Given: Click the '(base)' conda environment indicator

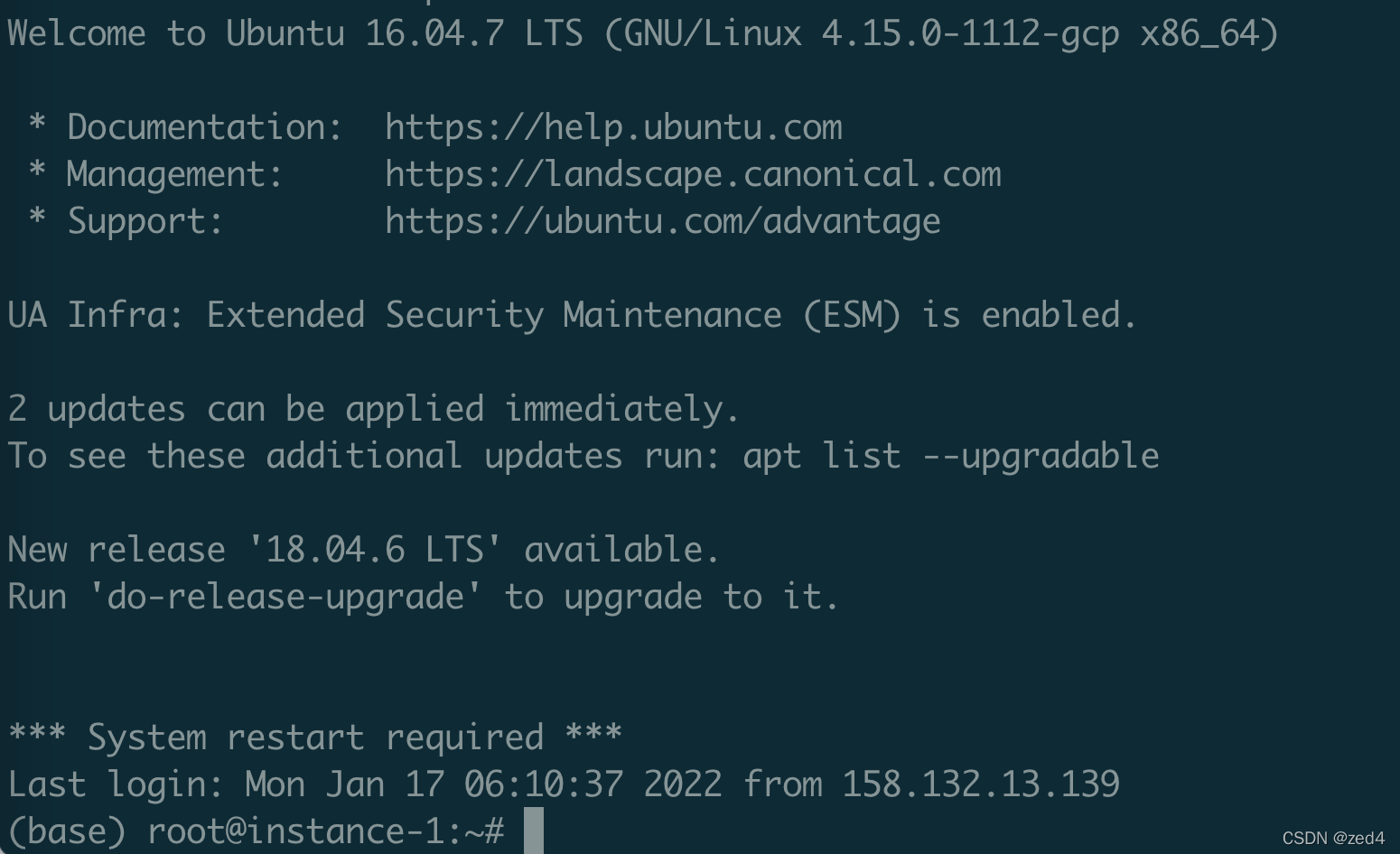Looking at the screenshot, I should 67,831.
